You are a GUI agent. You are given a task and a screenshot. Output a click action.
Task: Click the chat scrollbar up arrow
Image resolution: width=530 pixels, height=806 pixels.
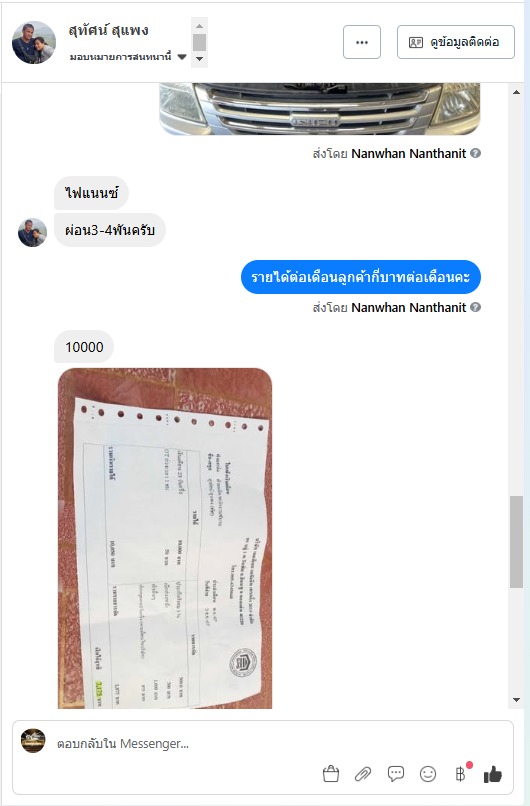[x=516, y=92]
